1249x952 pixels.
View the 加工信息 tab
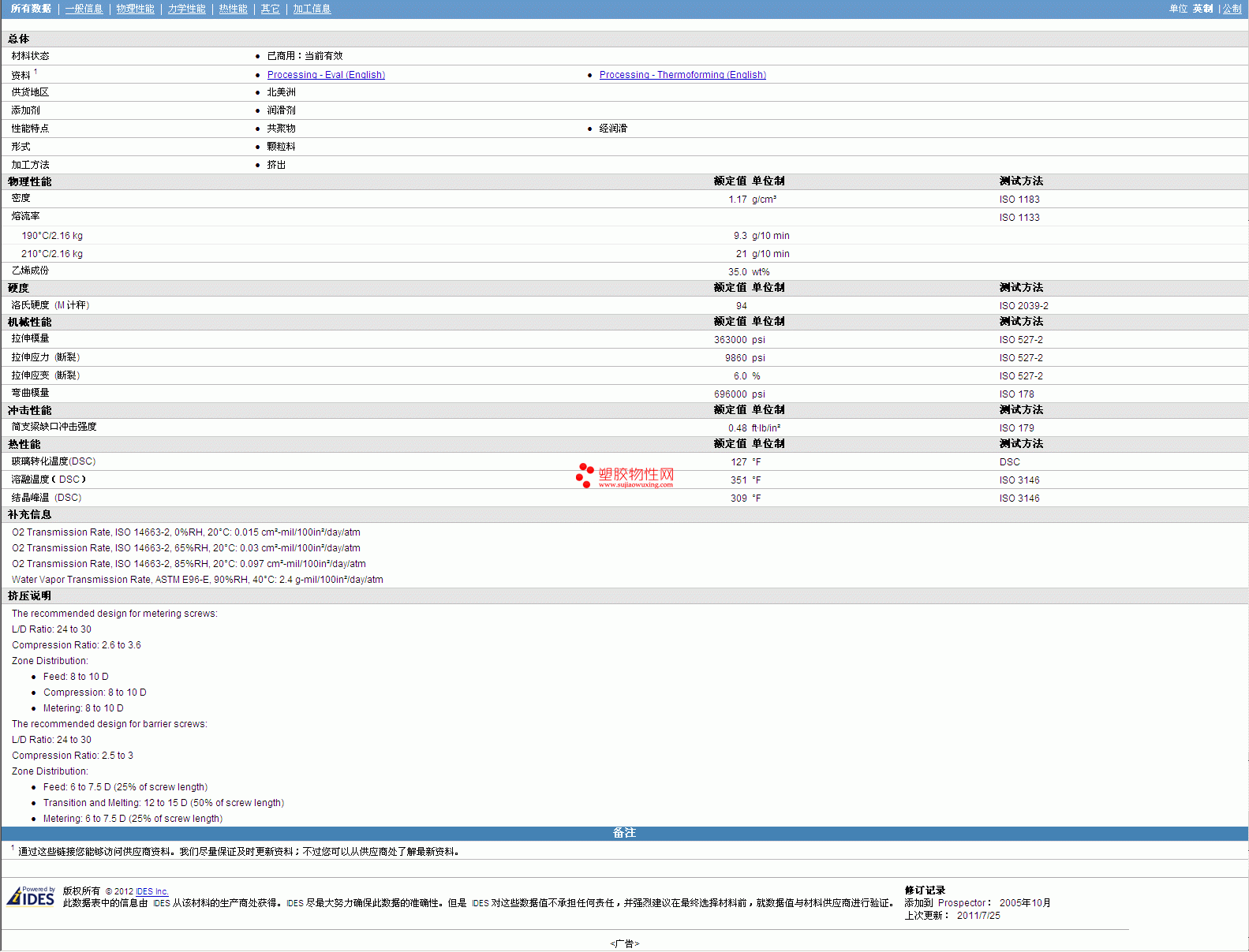click(x=312, y=9)
